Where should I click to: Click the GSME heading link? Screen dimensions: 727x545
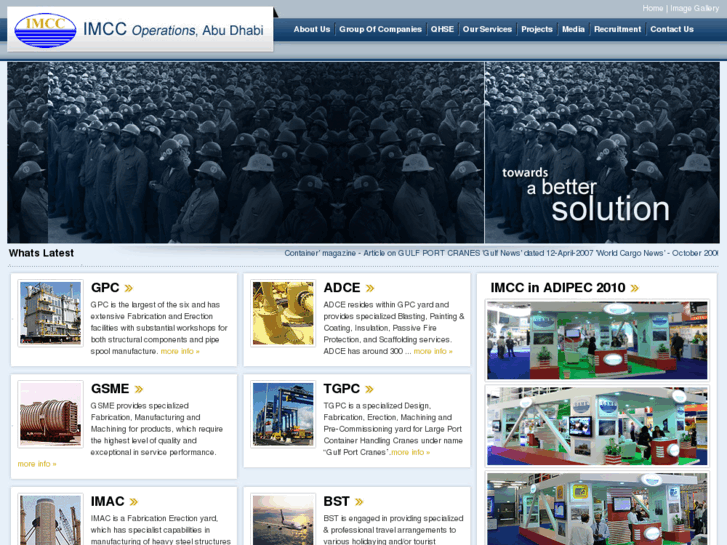[110, 388]
